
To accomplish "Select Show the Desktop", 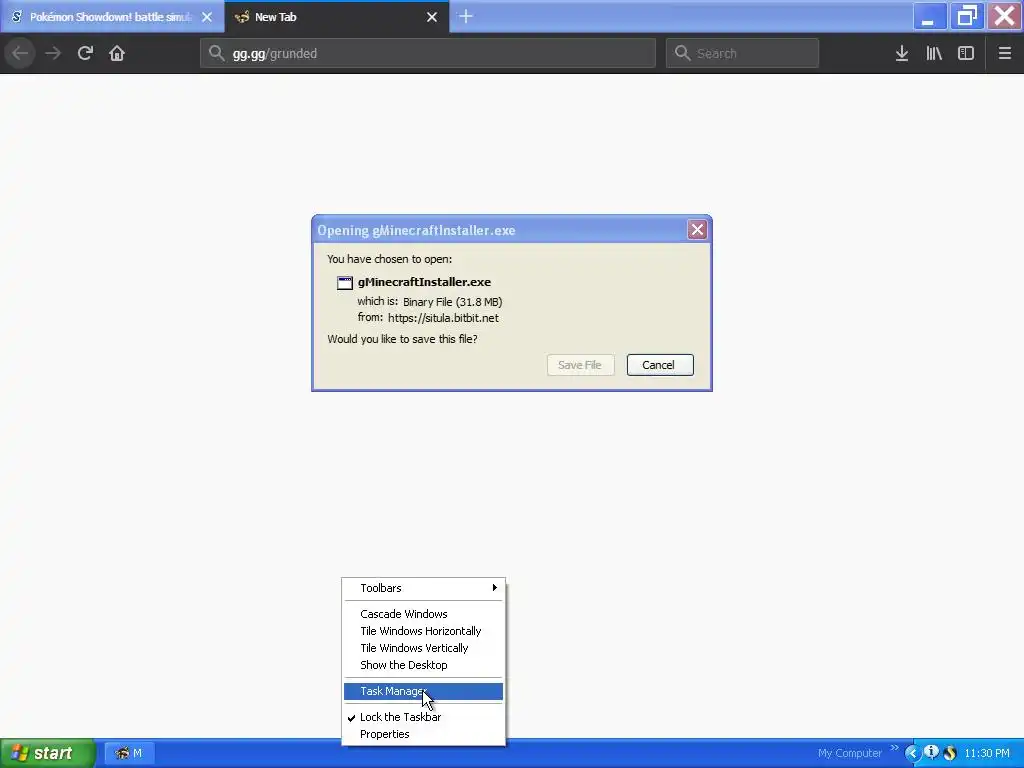I will tap(423, 665).
